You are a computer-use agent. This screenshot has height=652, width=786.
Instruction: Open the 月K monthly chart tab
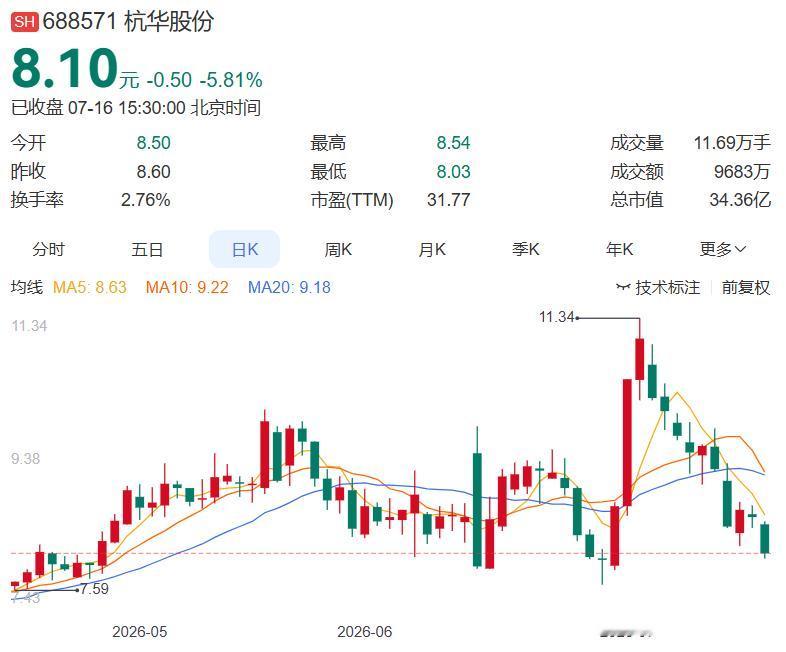(432, 249)
